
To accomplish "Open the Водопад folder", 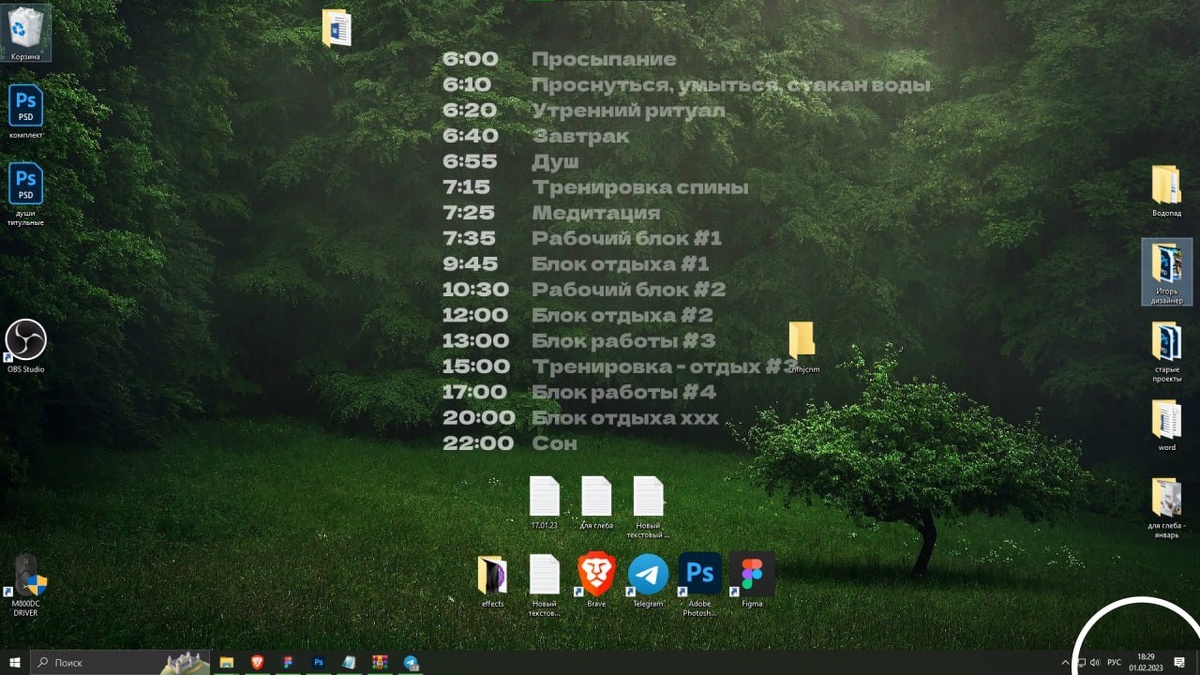I will pos(1166,191).
